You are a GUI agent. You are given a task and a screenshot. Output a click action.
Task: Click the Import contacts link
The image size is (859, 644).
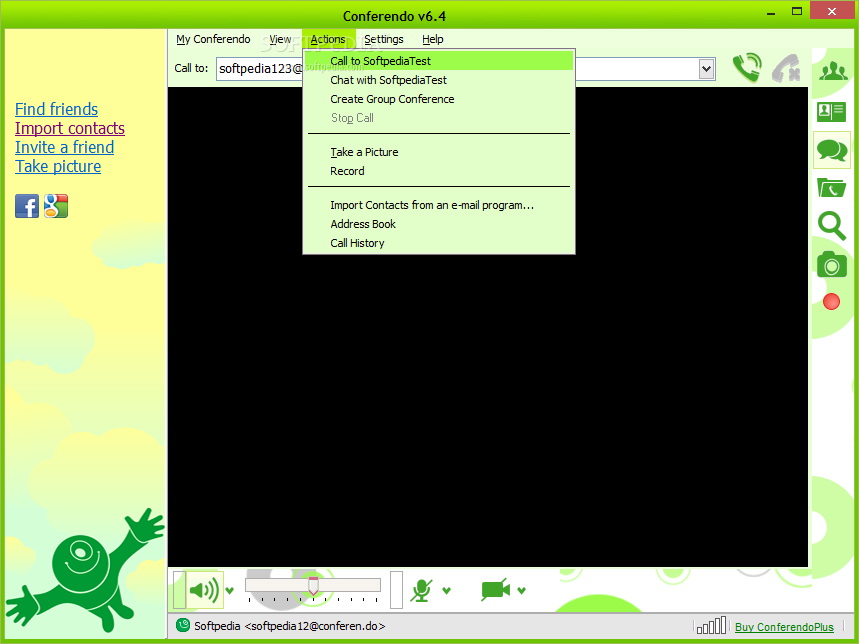pyautogui.click(x=70, y=128)
